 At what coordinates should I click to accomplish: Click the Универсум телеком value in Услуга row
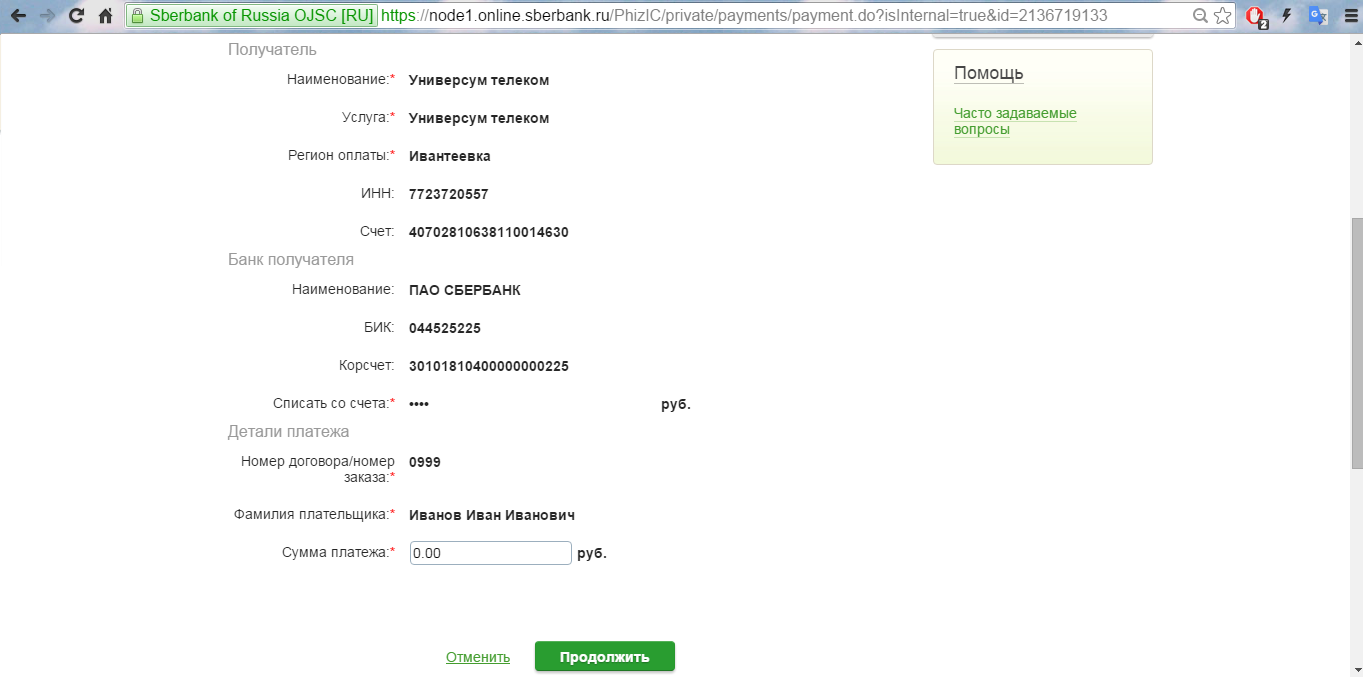point(479,118)
